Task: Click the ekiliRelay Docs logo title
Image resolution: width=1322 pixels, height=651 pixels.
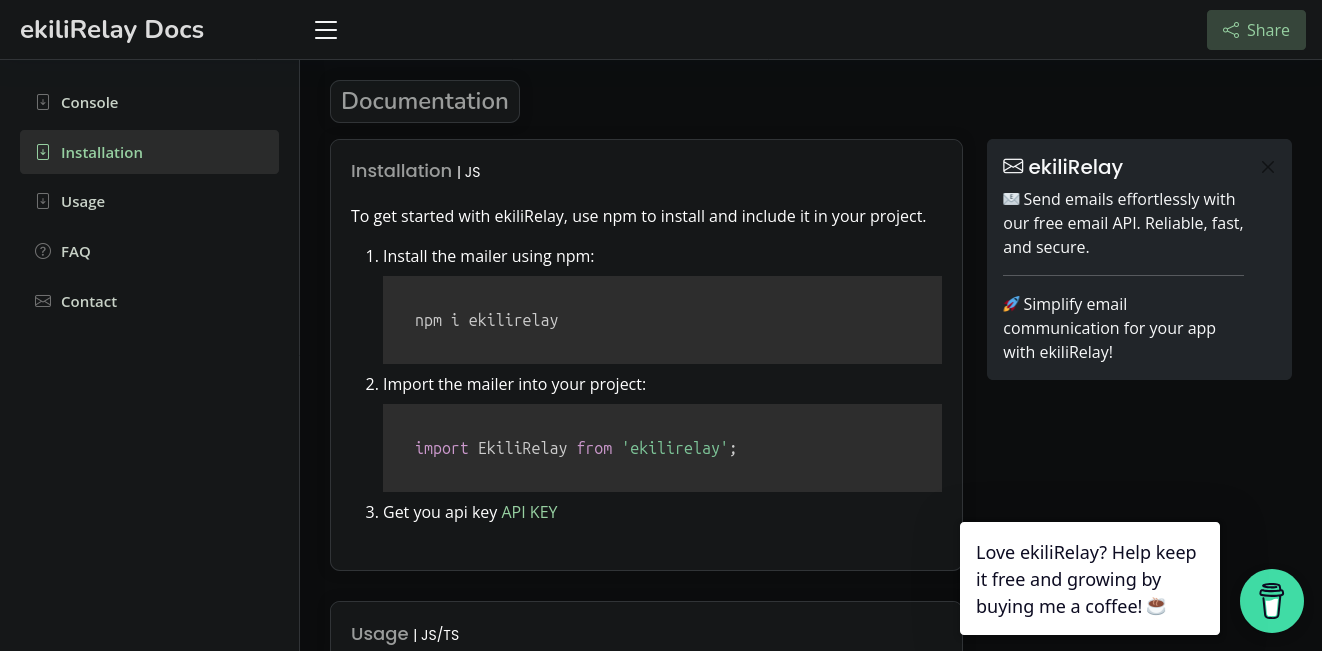Action: coord(112,30)
